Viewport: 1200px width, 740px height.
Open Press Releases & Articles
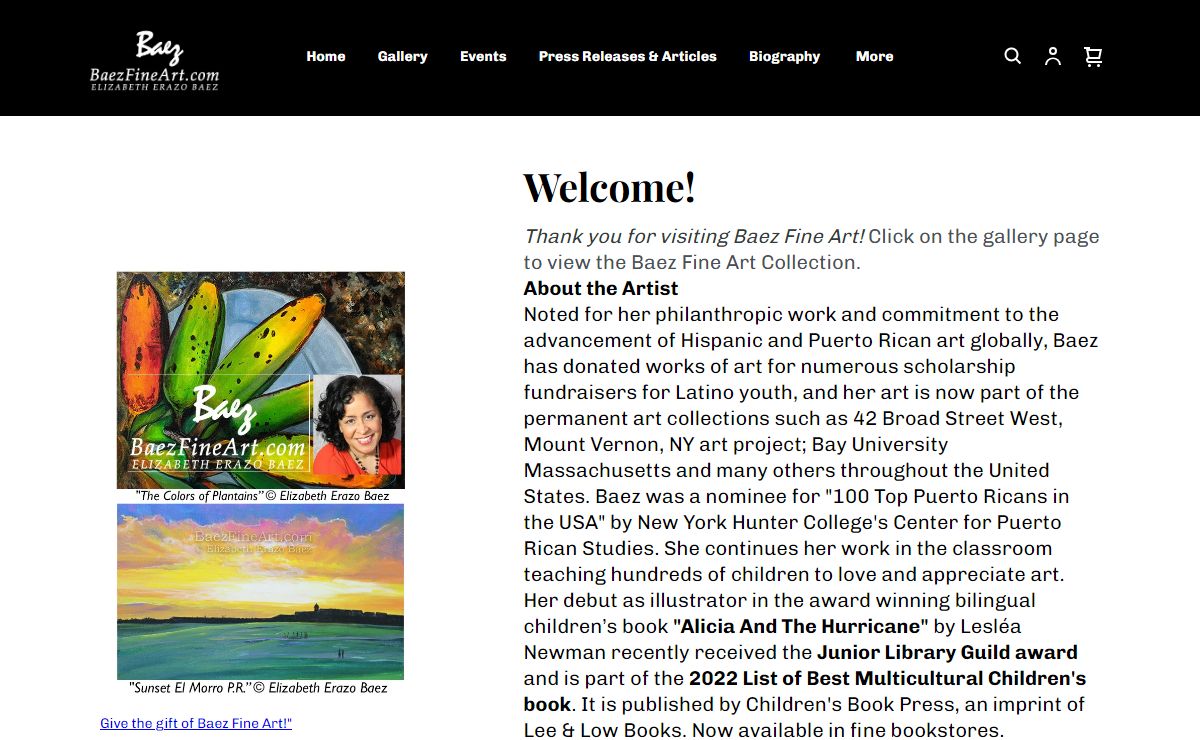(x=628, y=56)
